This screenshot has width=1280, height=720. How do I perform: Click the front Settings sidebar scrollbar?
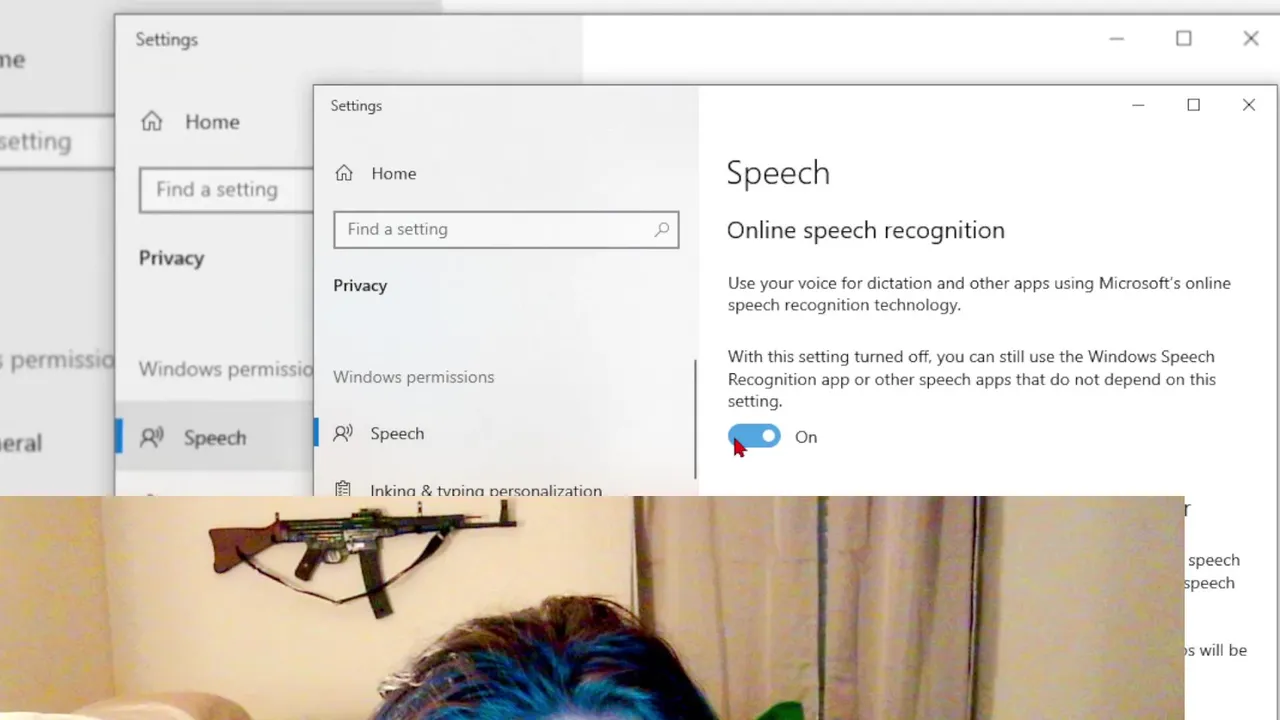pyautogui.click(x=696, y=420)
